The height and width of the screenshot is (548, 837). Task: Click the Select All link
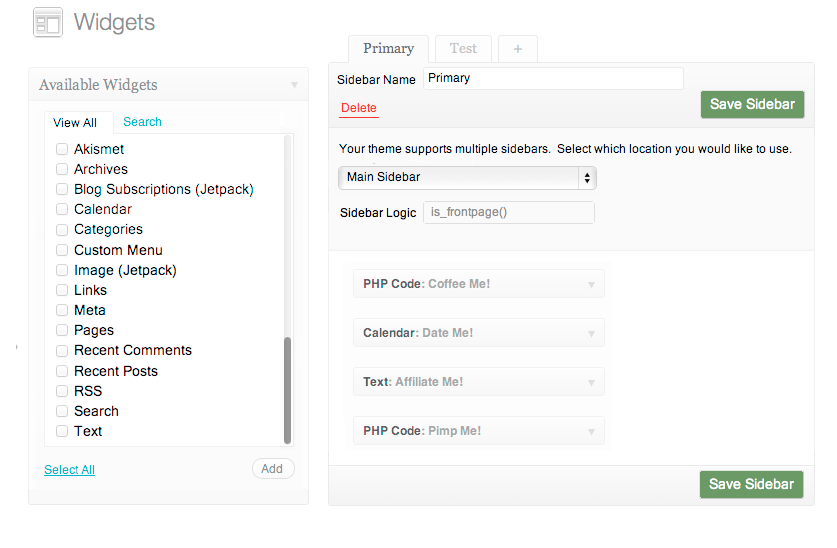[69, 470]
